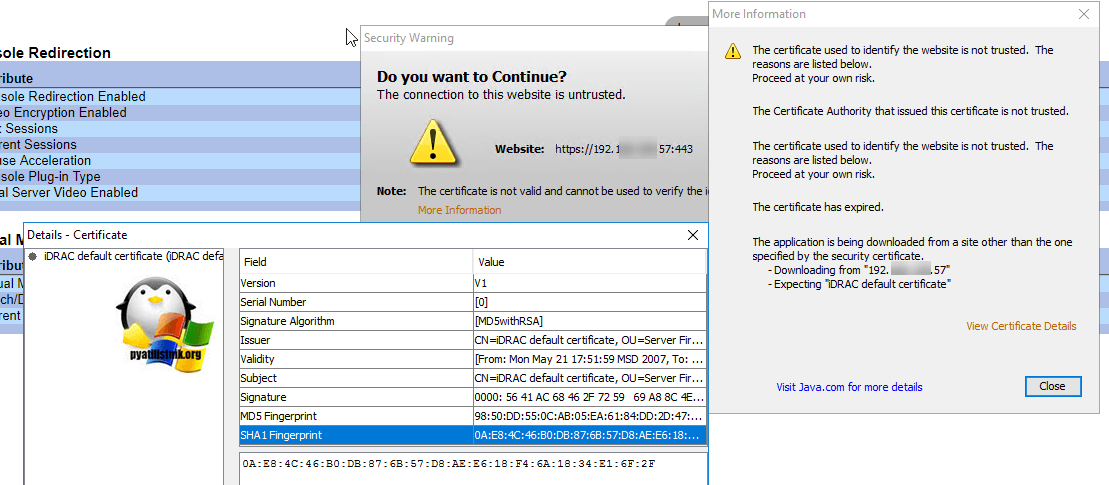Select the Version field row
This screenshot has width=1109, height=485.
coord(355,283)
